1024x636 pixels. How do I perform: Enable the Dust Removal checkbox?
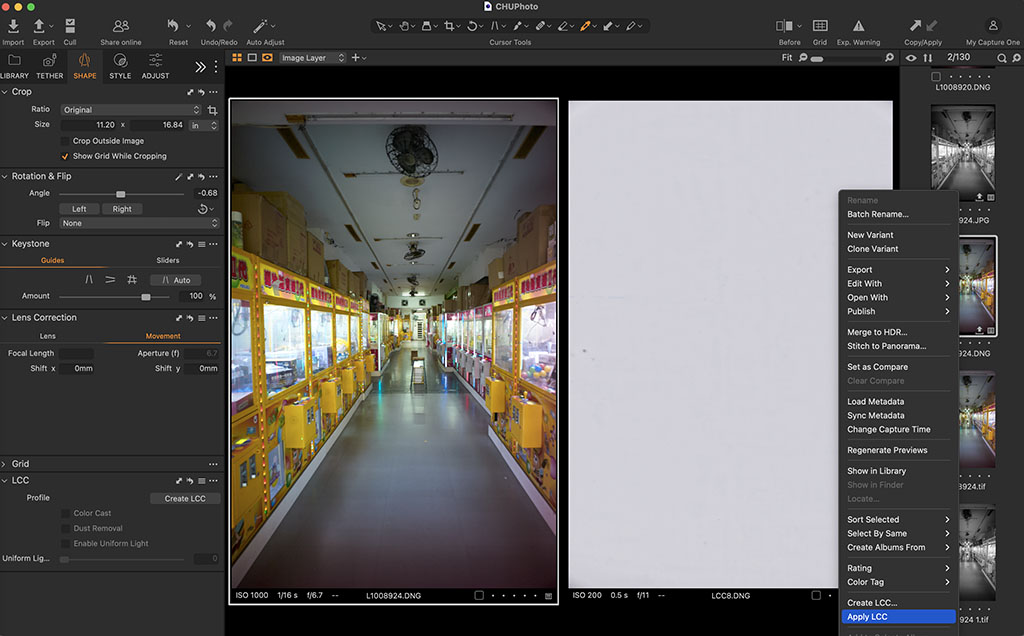click(66, 528)
